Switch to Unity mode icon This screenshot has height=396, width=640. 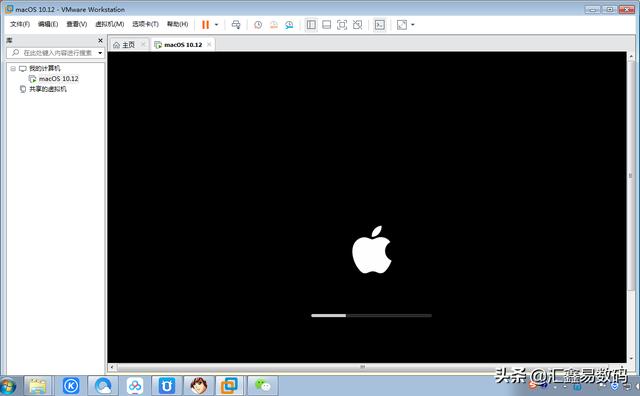[x=358, y=25]
